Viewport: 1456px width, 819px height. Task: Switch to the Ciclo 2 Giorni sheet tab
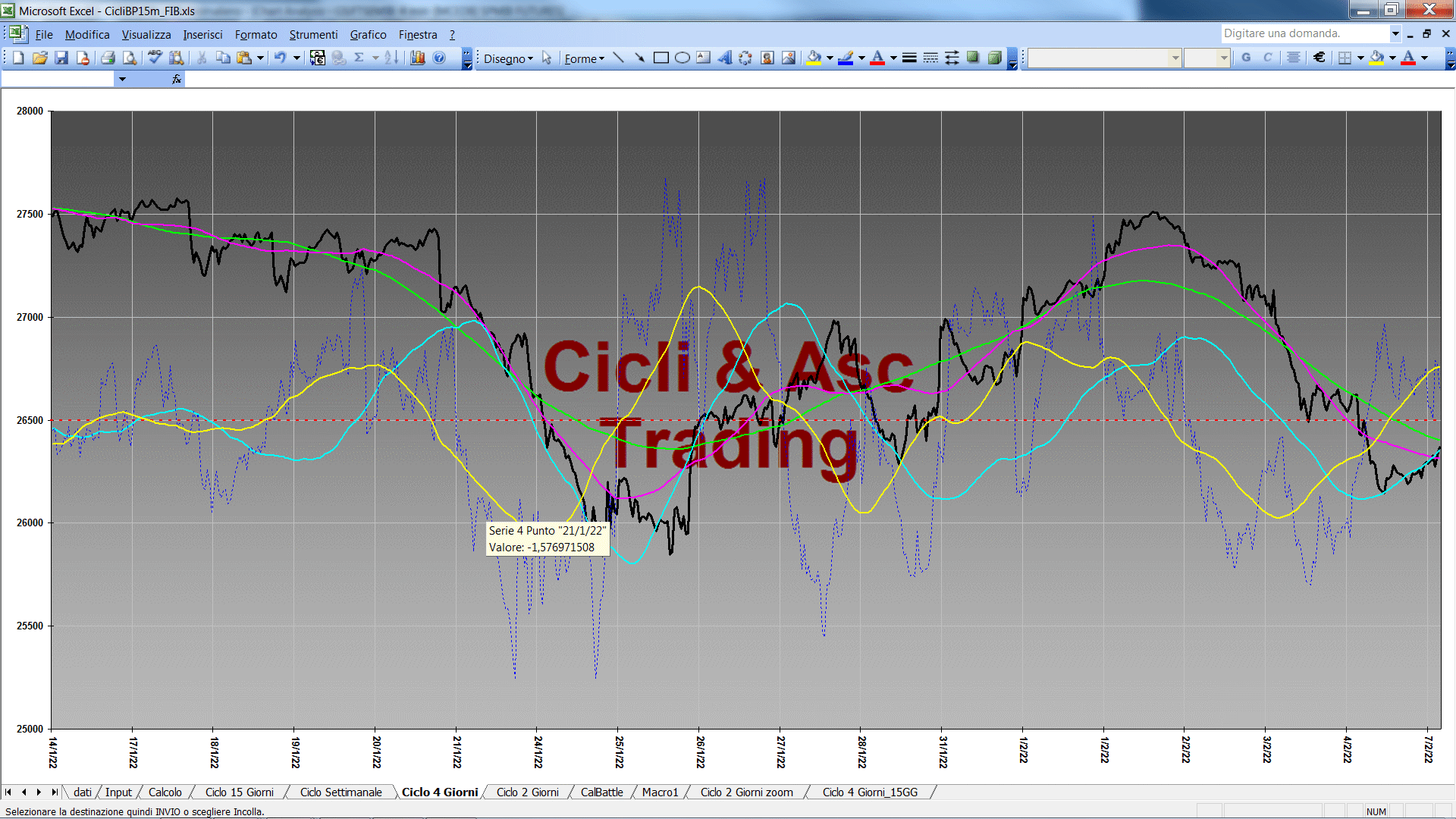pos(527,792)
